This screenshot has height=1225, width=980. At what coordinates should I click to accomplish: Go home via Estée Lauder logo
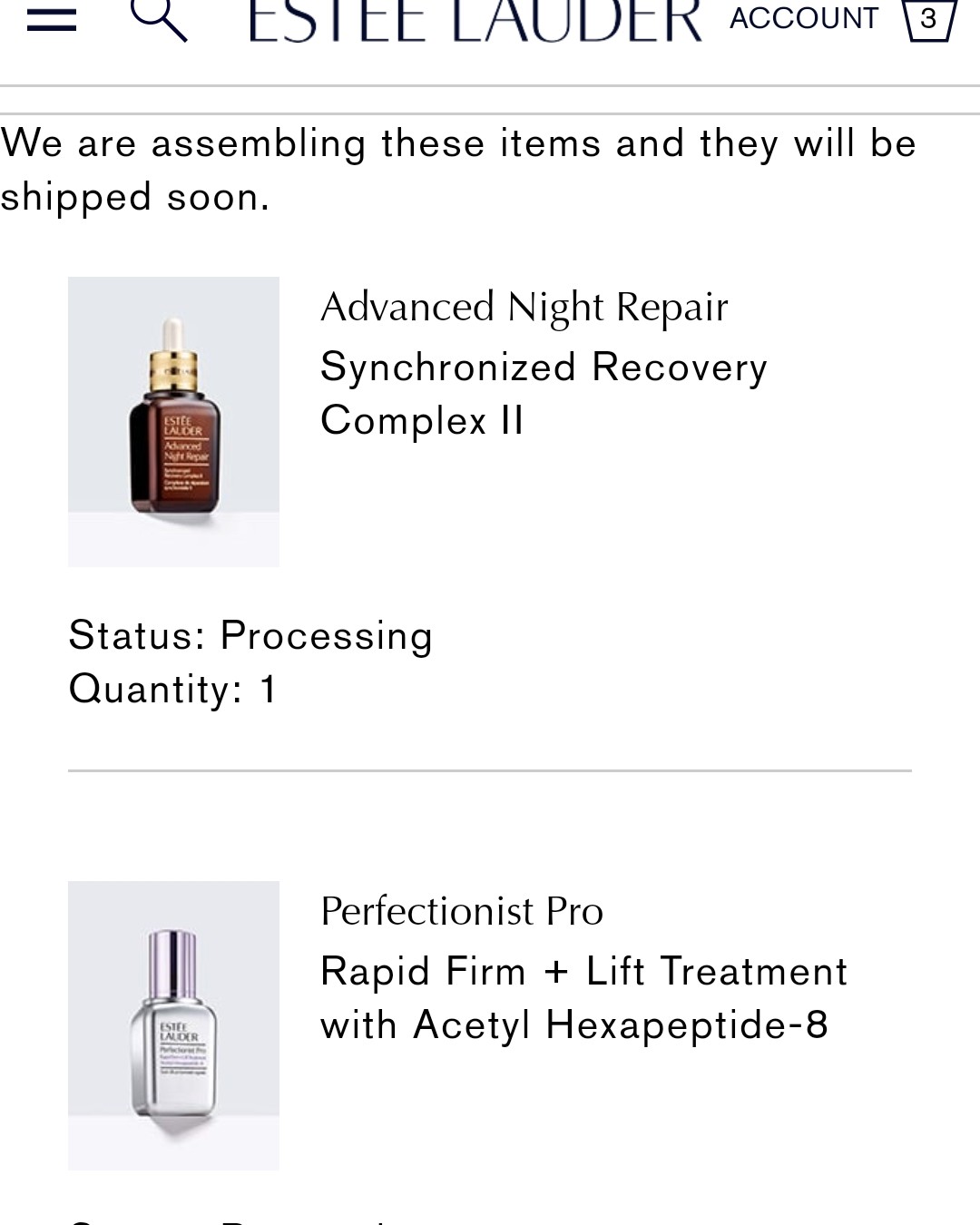(x=475, y=20)
